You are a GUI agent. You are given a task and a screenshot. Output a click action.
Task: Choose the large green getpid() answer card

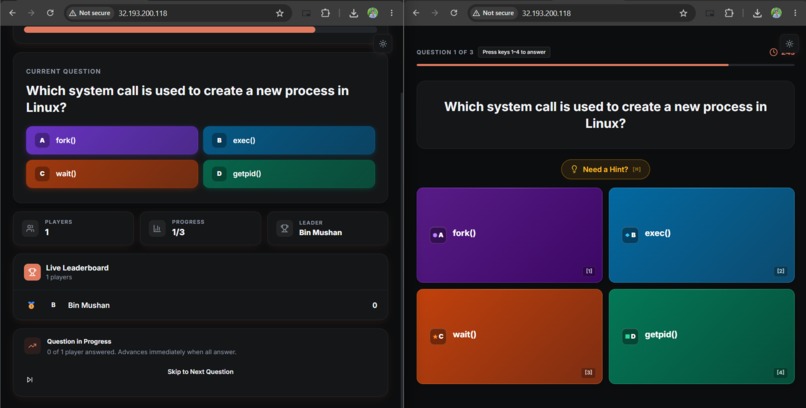click(x=702, y=337)
